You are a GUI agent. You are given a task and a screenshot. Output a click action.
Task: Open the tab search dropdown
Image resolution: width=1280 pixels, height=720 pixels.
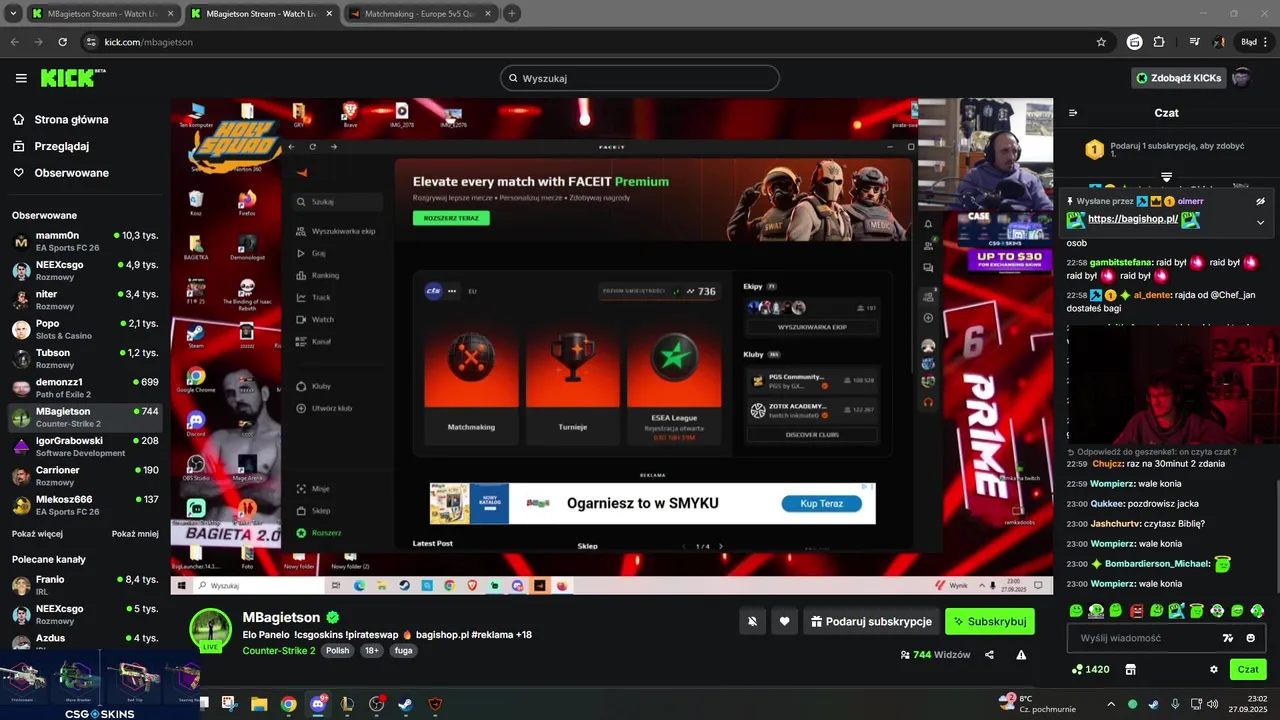13,14
